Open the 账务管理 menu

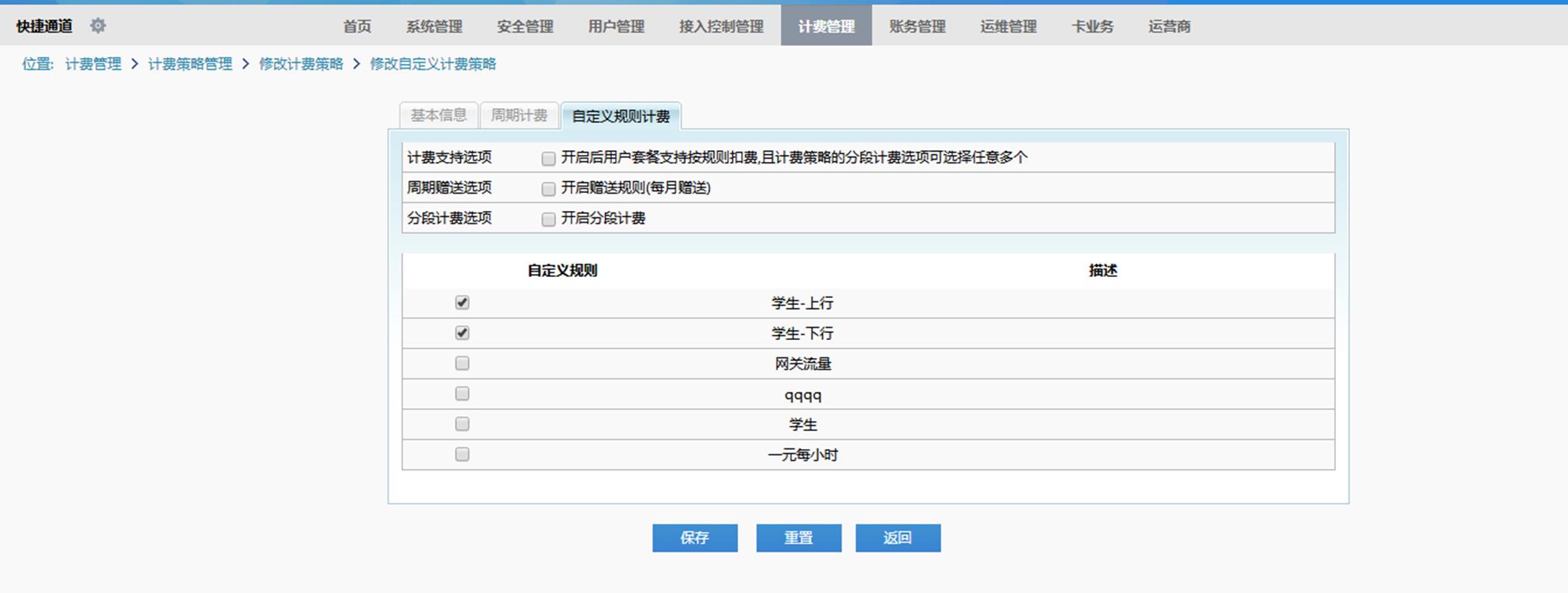[917, 26]
